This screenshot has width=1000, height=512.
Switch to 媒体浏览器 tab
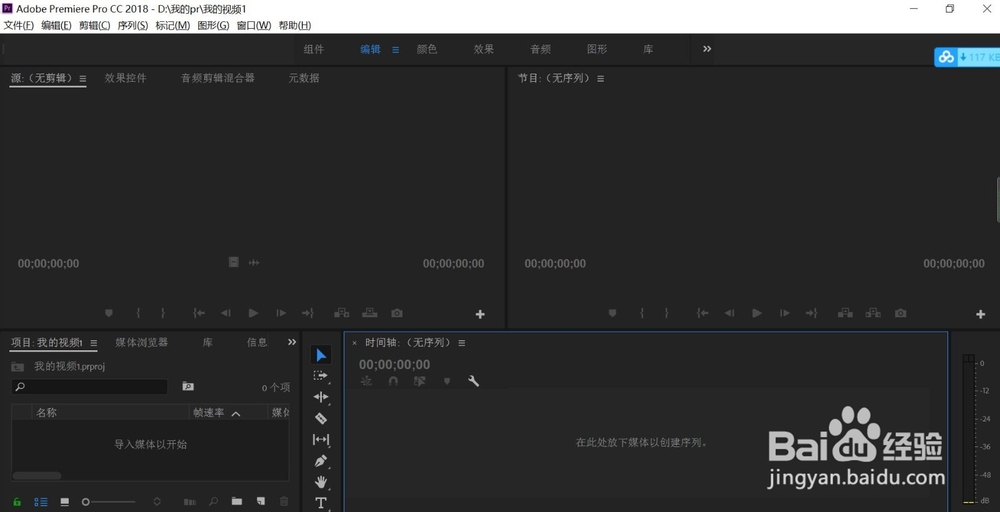click(142, 342)
